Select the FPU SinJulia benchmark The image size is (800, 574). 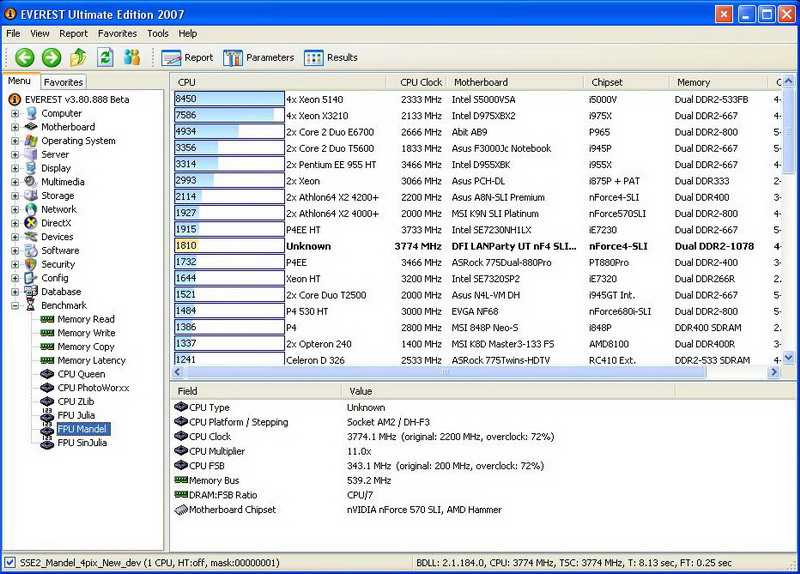point(82,443)
